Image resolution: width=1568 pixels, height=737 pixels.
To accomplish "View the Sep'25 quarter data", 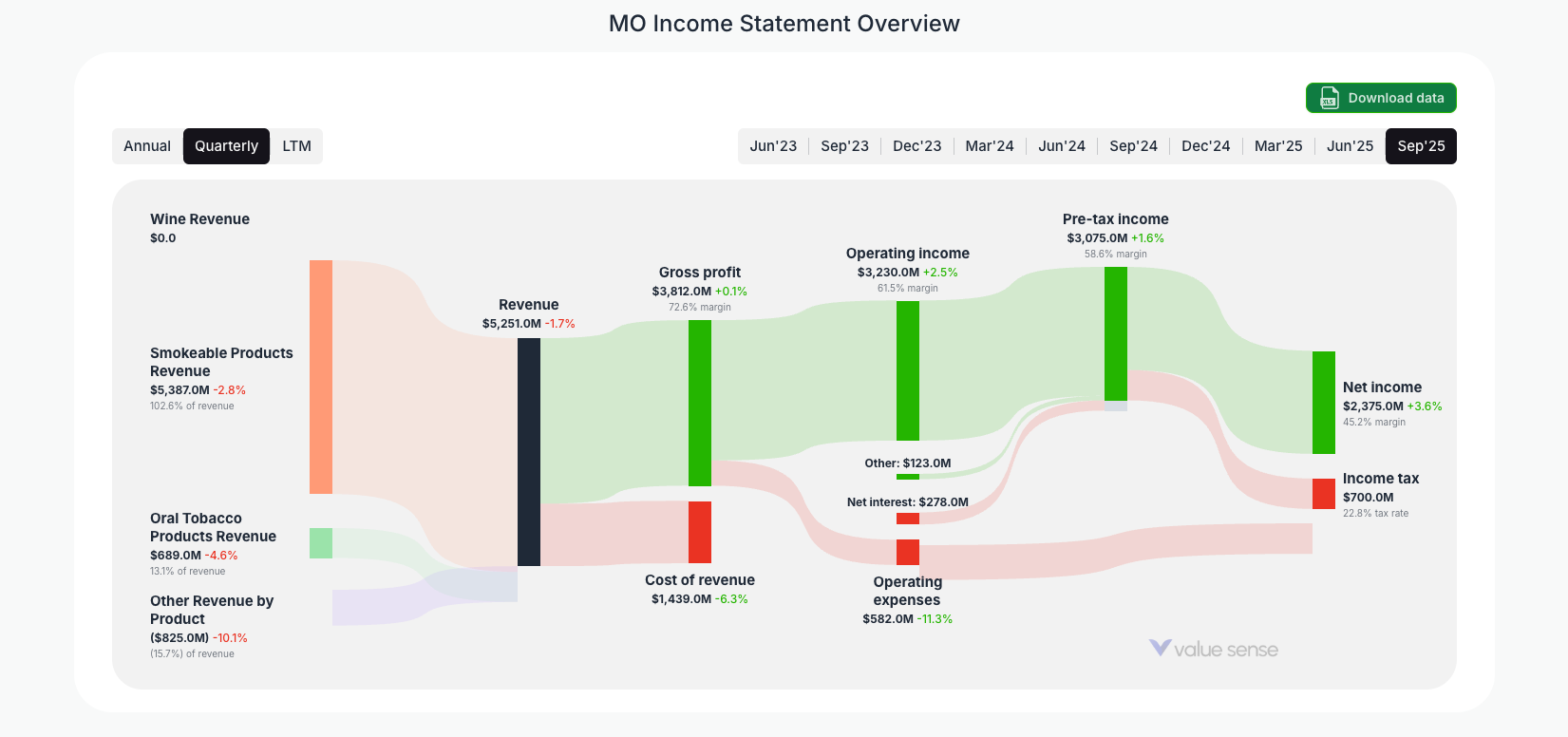I will 1421,145.
